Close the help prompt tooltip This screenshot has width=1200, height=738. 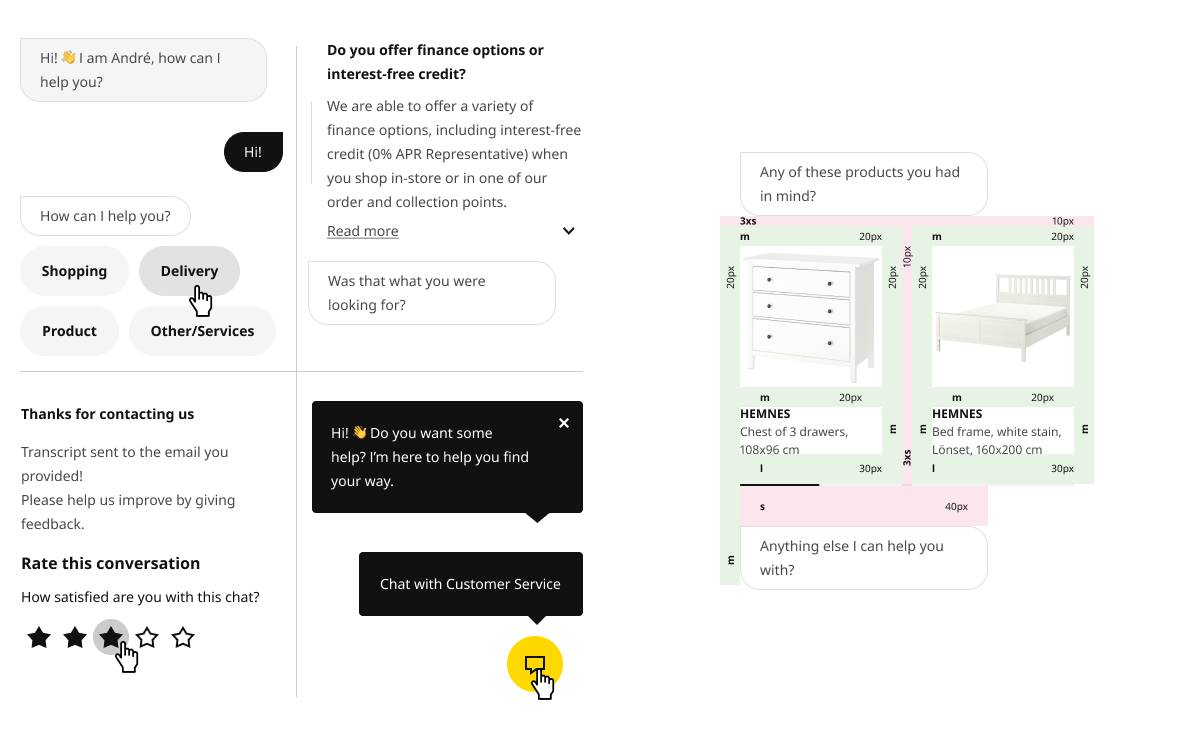coord(564,423)
